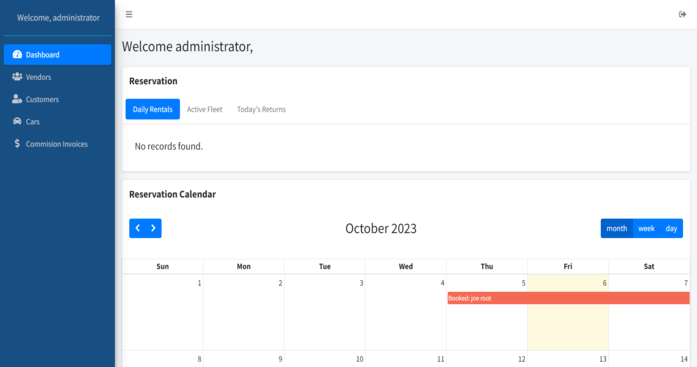The width and height of the screenshot is (697, 367).
Task: Open Commision Invoices in the sidebar
Action: click(x=57, y=144)
